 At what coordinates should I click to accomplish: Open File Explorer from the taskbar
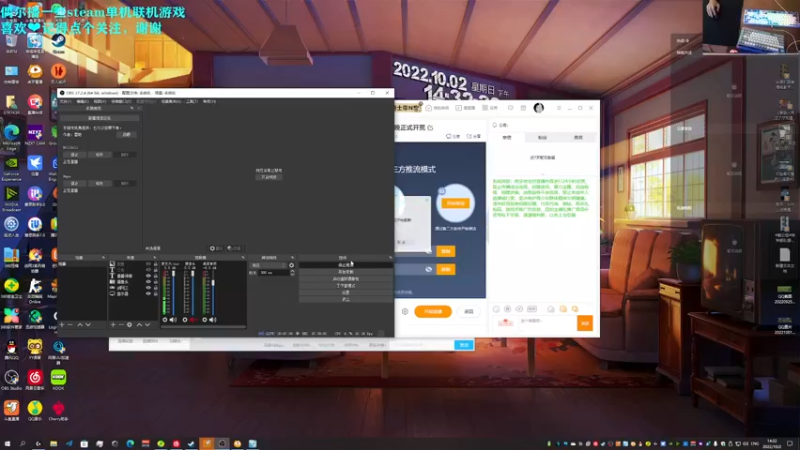(x=53, y=444)
